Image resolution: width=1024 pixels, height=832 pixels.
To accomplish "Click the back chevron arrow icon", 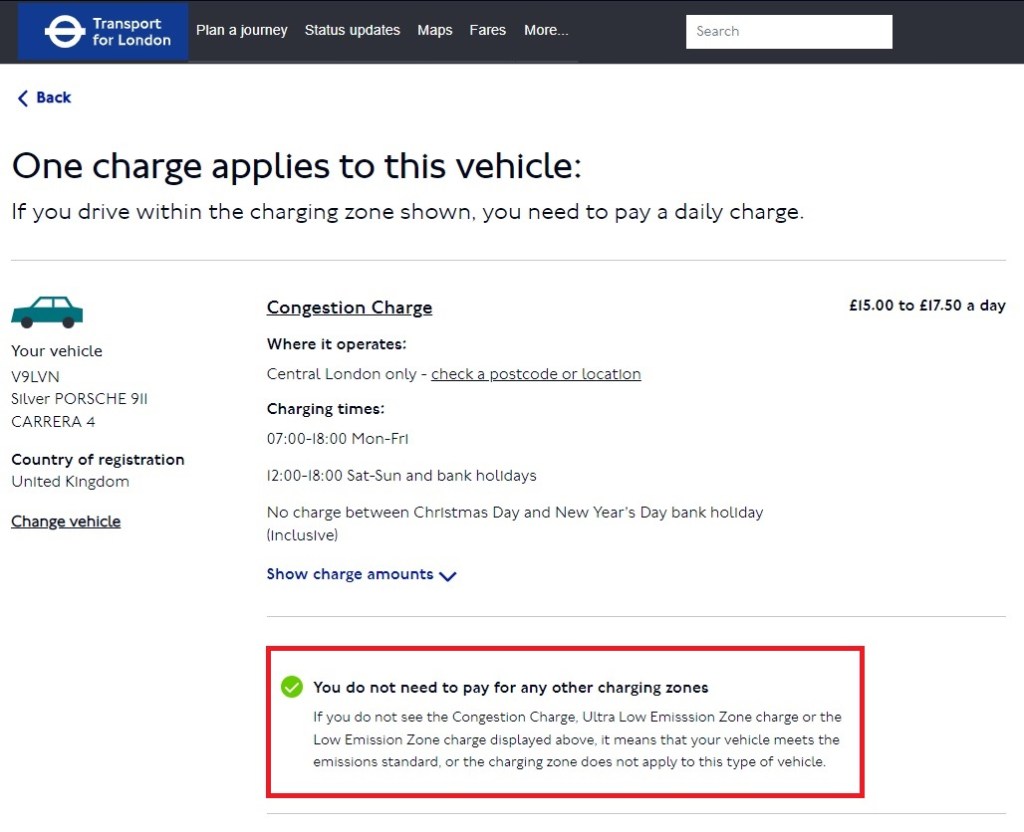I will point(22,98).
